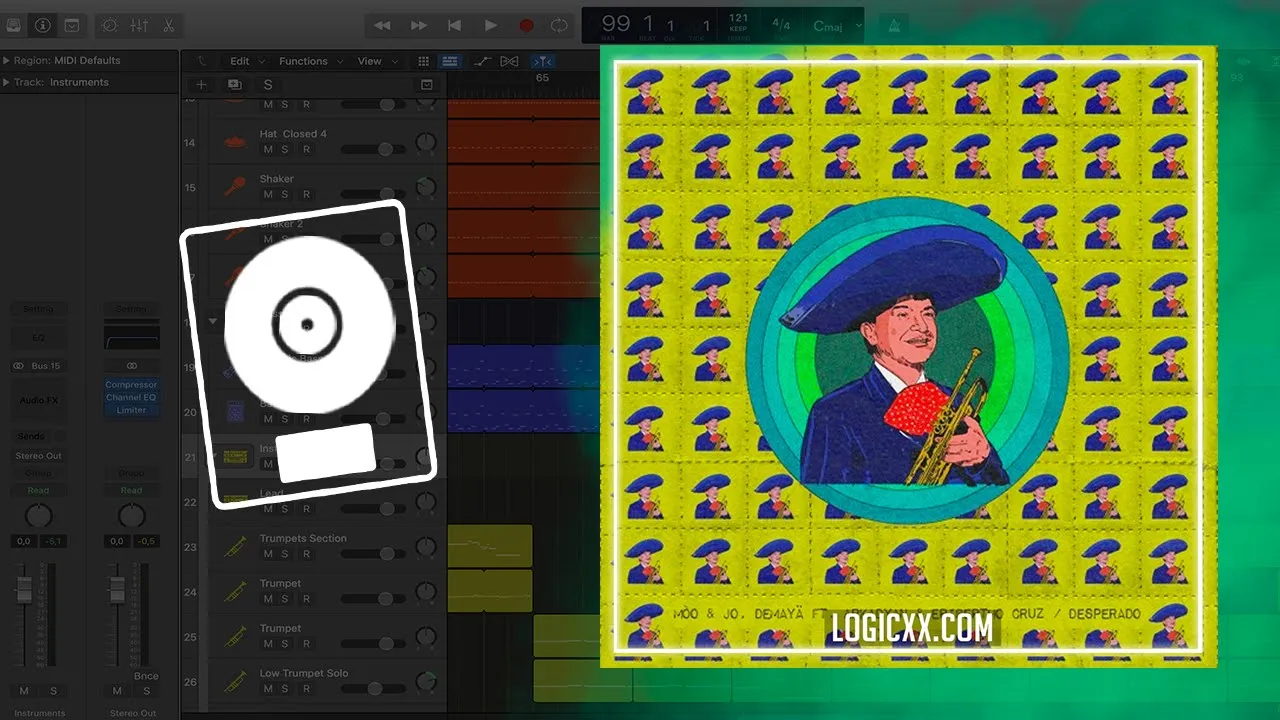Screen dimensions: 1280x720
Task: Open Smart Controls dial icon
Action: [110, 25]
